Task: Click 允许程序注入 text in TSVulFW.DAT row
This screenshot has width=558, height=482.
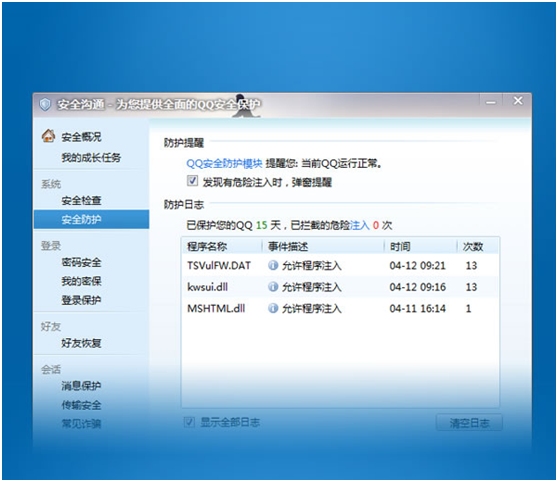Action: [x=312, y=266]
